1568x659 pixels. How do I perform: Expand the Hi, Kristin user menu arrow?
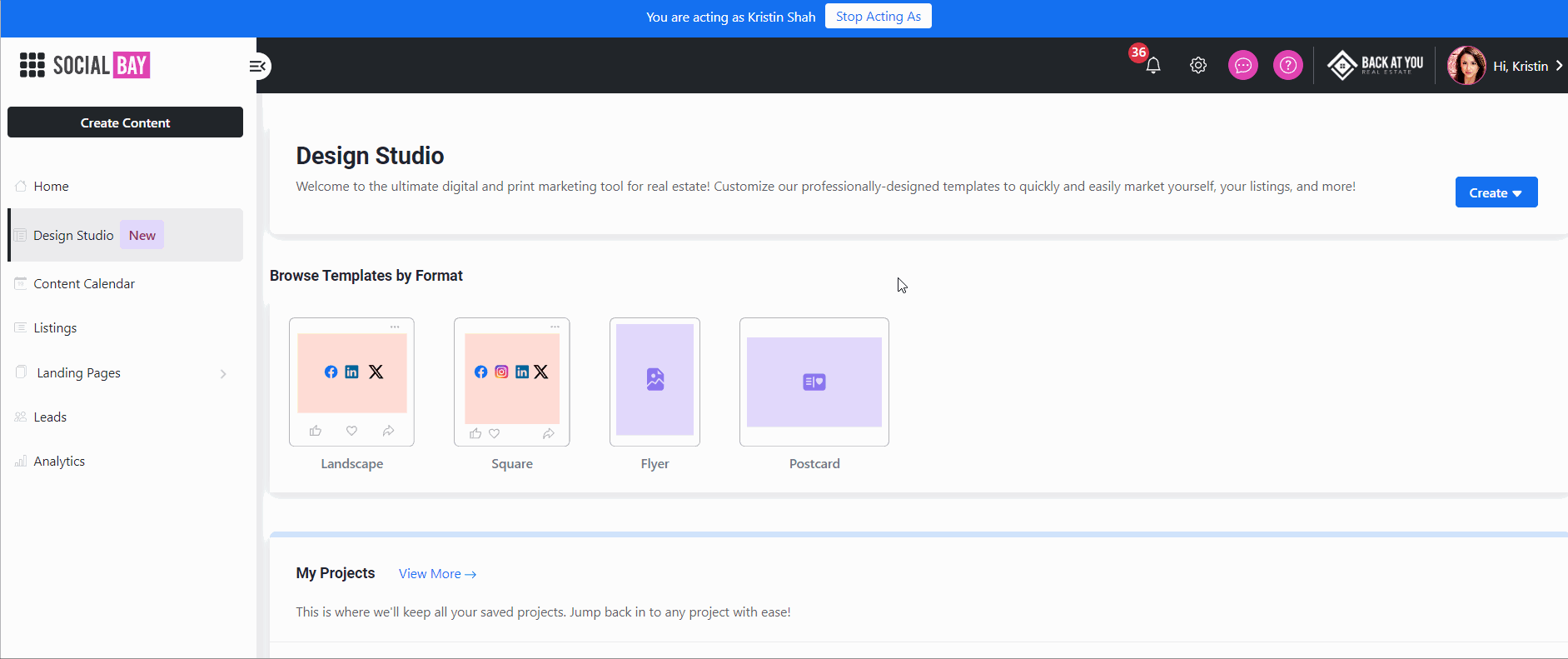(x=1559, y=66)
